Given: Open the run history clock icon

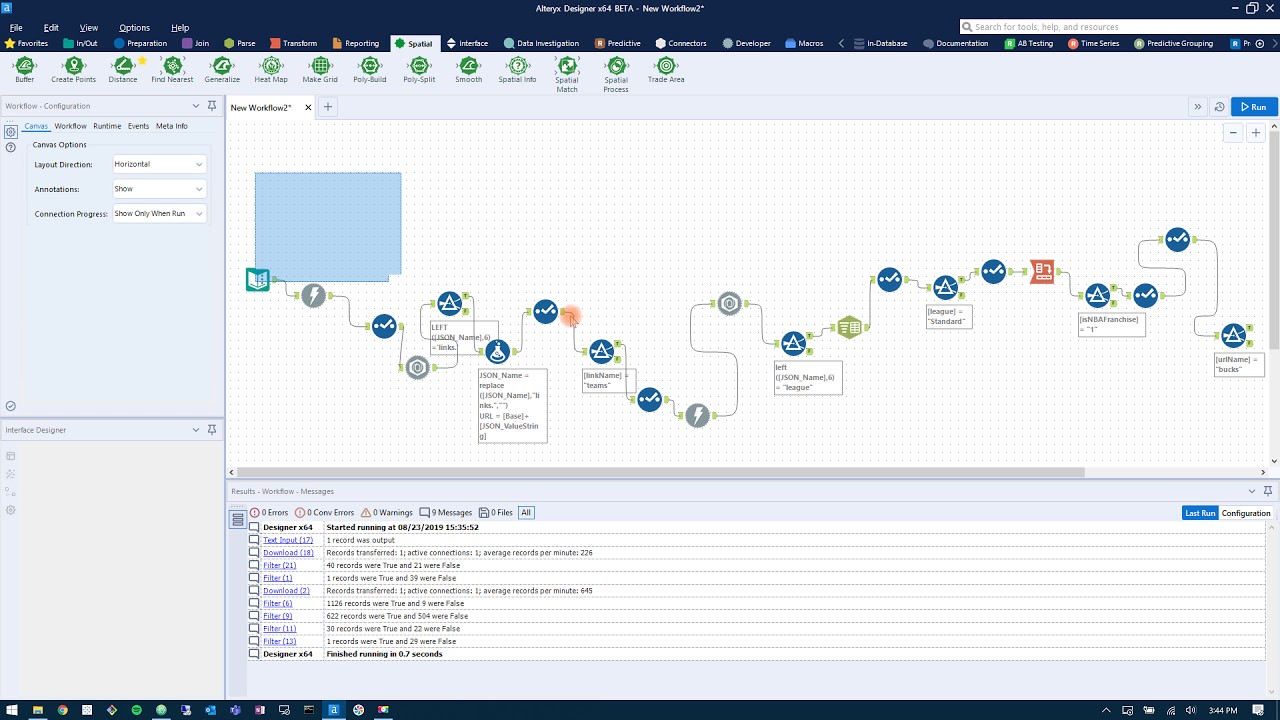Looking at the screenshot, I should (x=1219, y=107).
